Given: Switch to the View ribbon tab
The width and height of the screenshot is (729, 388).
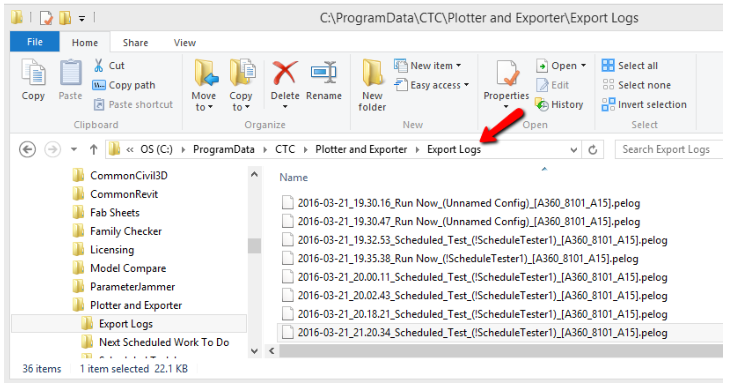Looking at the screenshot, I should pos(185,42).
